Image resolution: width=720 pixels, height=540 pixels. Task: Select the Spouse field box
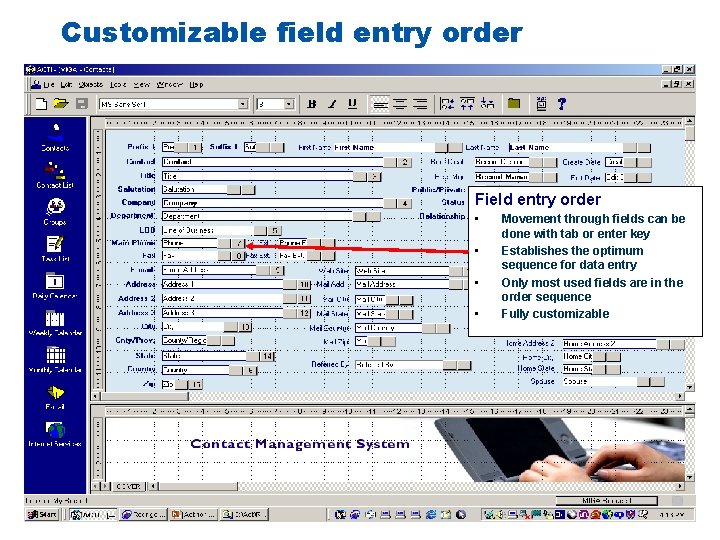coord(600,381)
